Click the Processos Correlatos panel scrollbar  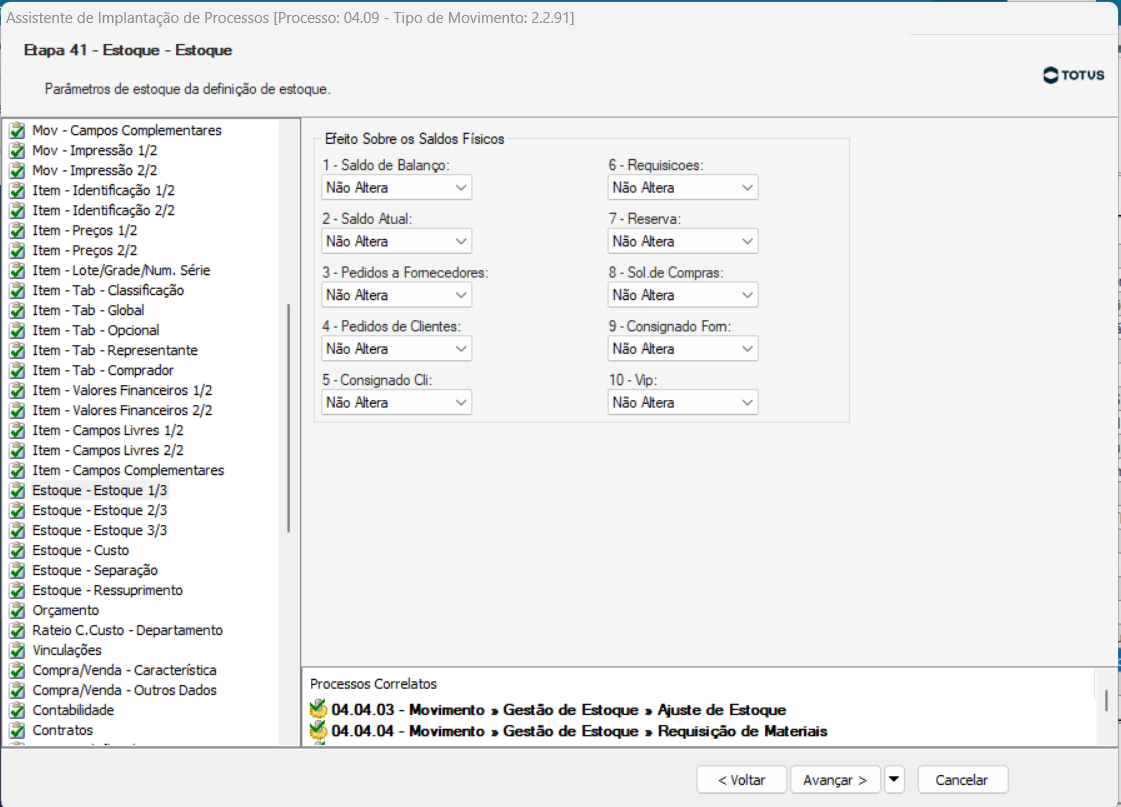1106,700
